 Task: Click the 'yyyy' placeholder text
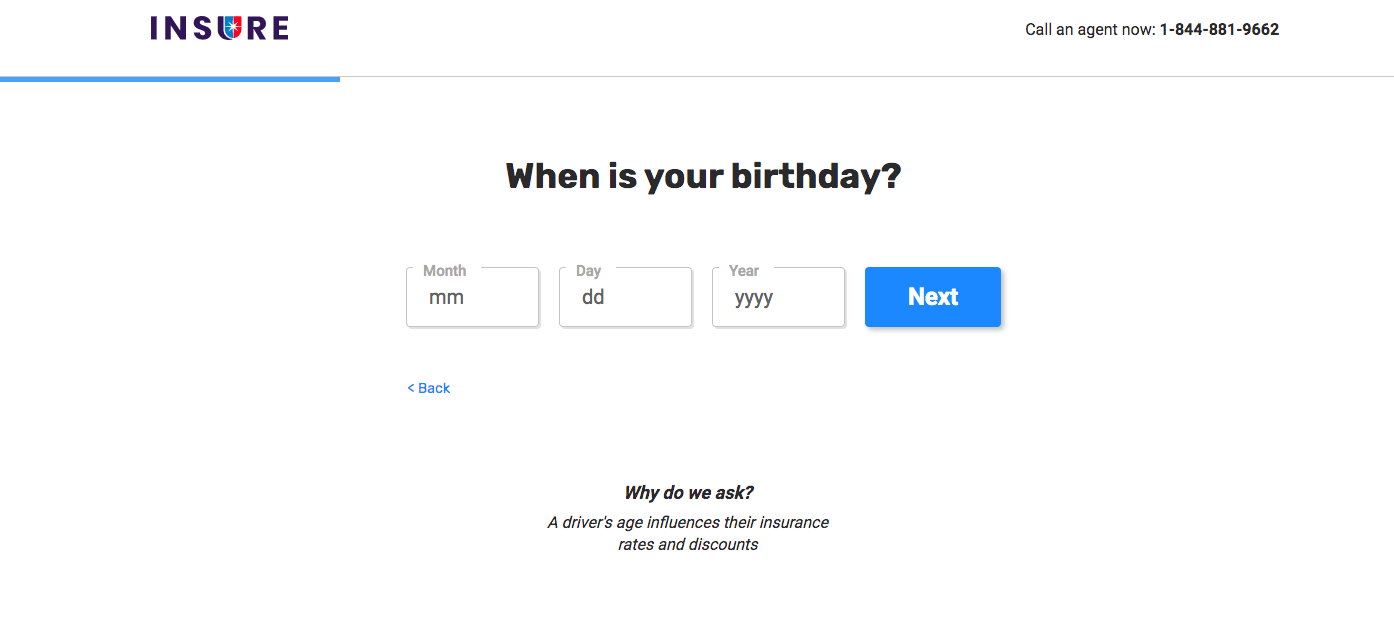coord(754,297)
